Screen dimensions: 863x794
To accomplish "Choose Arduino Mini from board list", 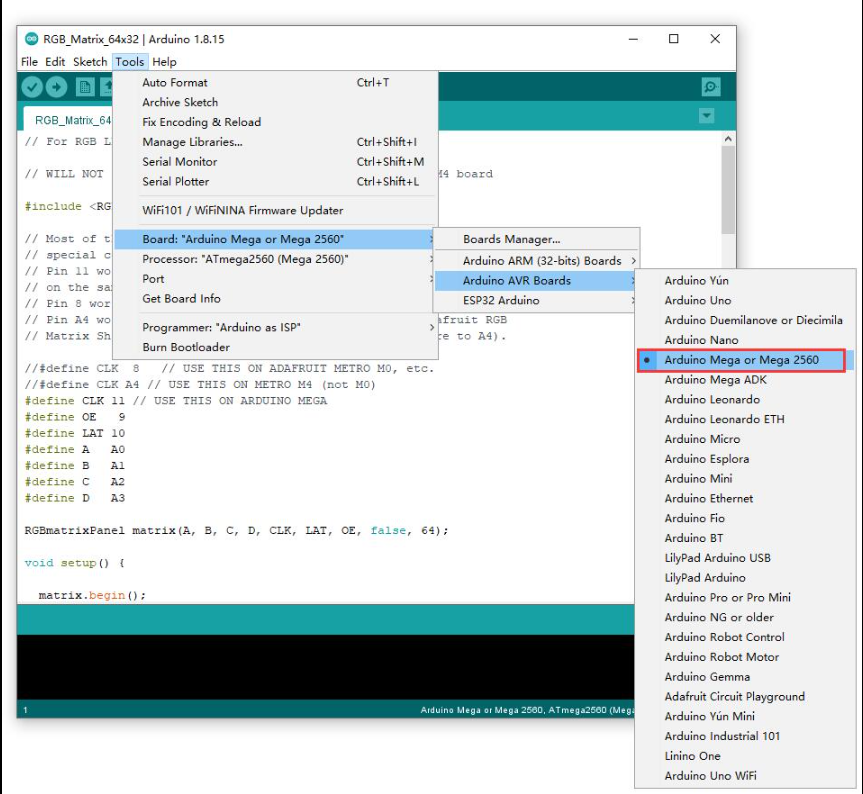I will (745, 479).
